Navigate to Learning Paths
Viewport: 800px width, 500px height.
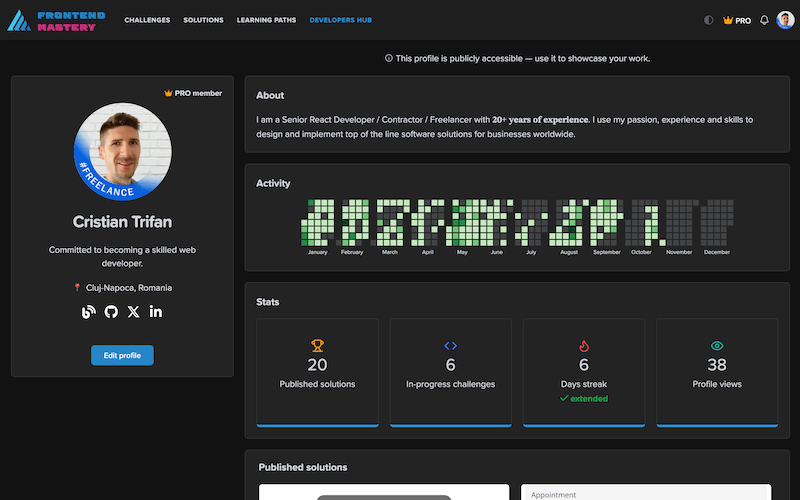[266, 20]
